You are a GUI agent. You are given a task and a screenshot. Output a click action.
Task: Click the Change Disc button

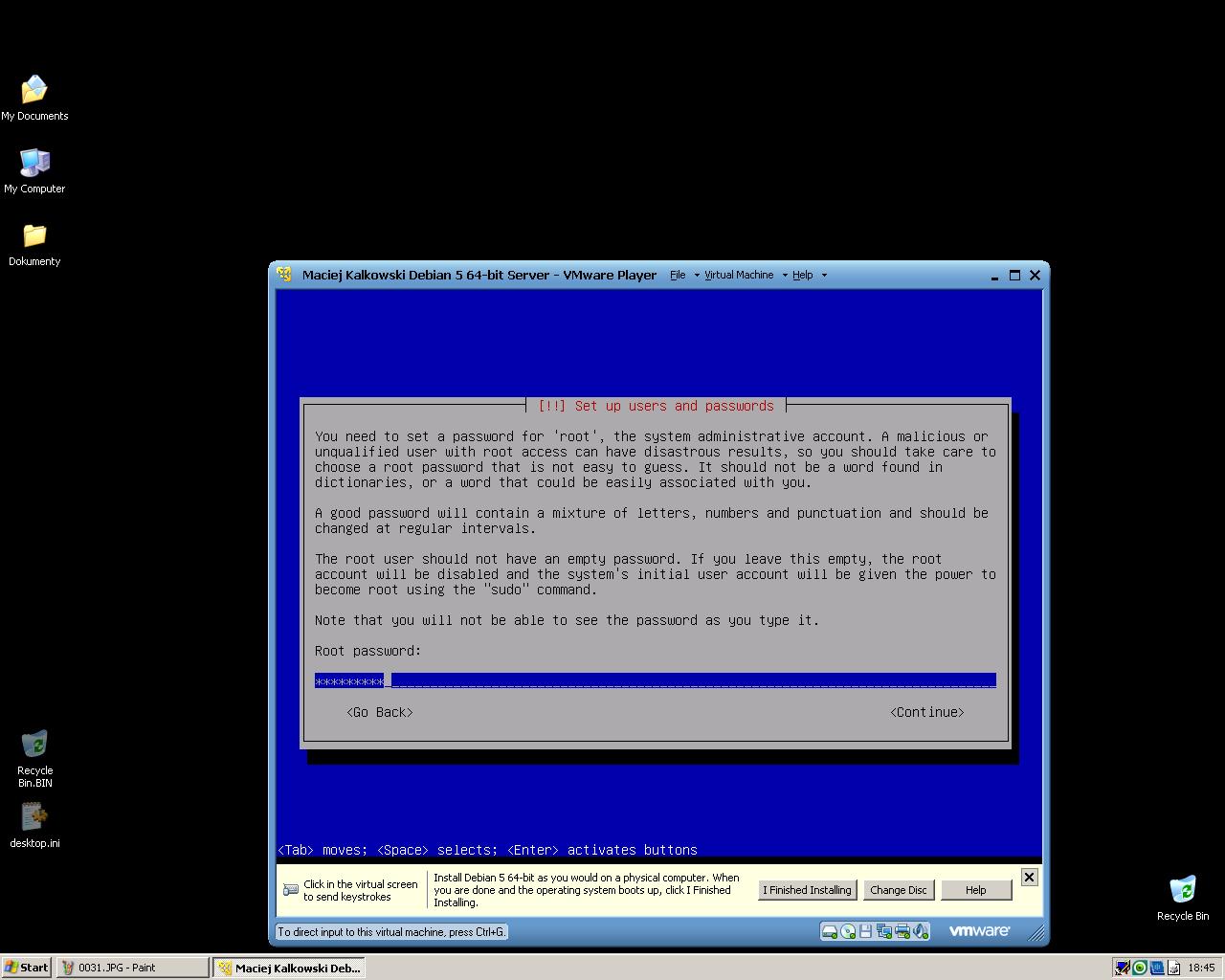coord(898,890)
